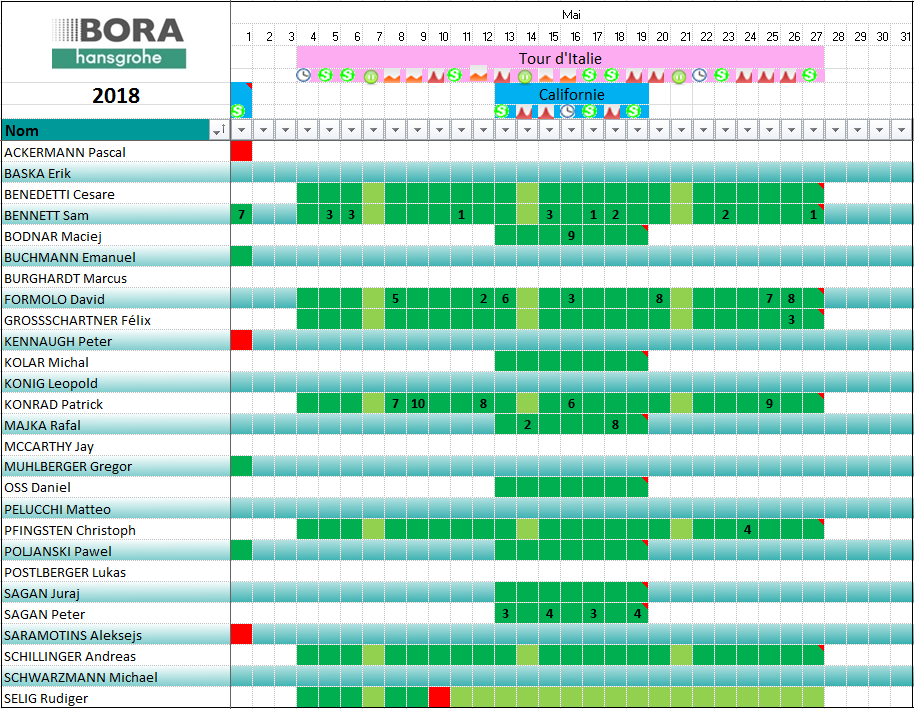Image resolution: width=914 pixels, height=709 pixels.
Task: Select BODNAR Maciej's day 16 result 9
Action: pyautogui.click(x=571, y=236)
